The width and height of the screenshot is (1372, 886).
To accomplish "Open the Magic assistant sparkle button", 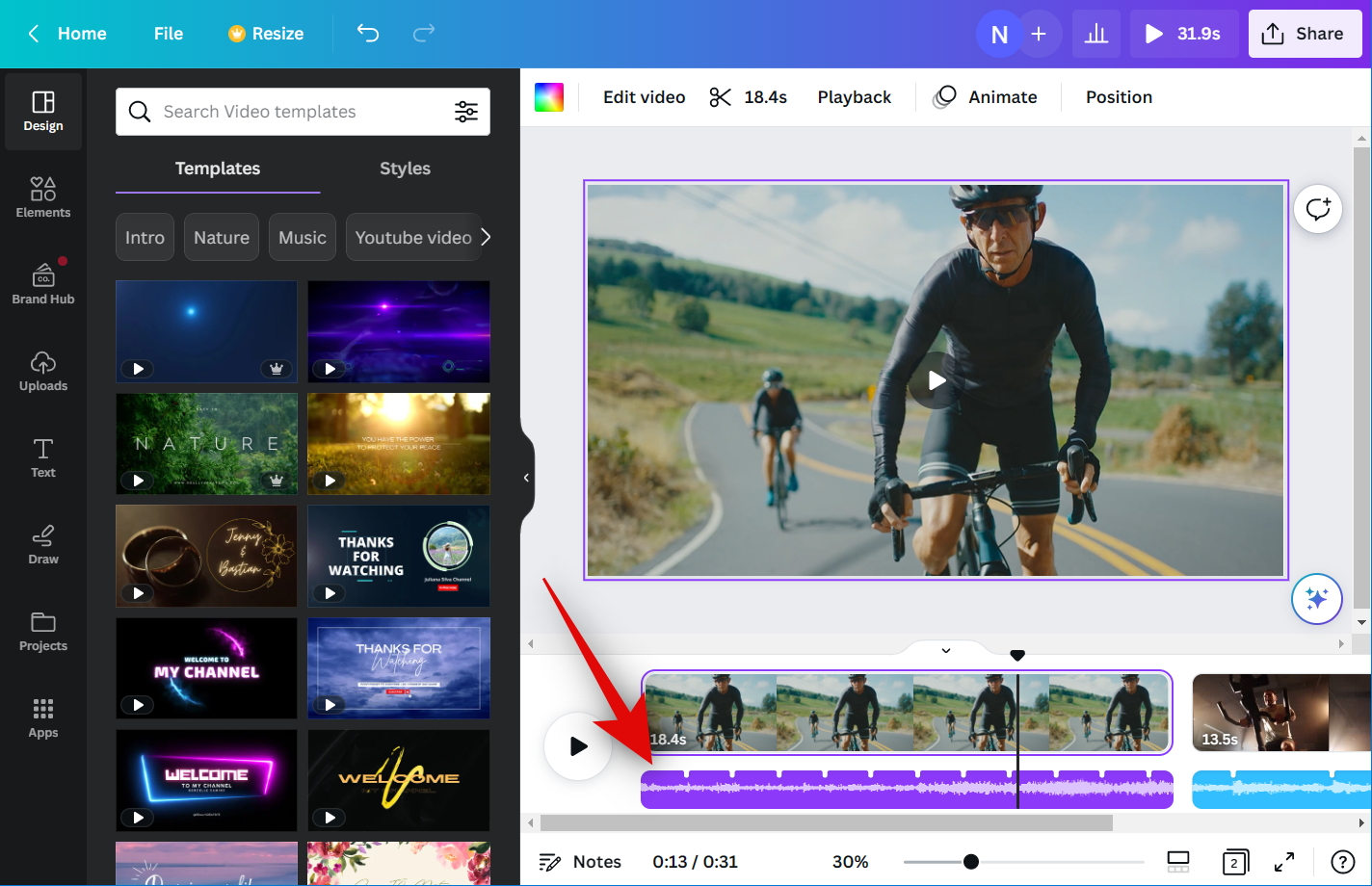I will [x=1316, y=599].
